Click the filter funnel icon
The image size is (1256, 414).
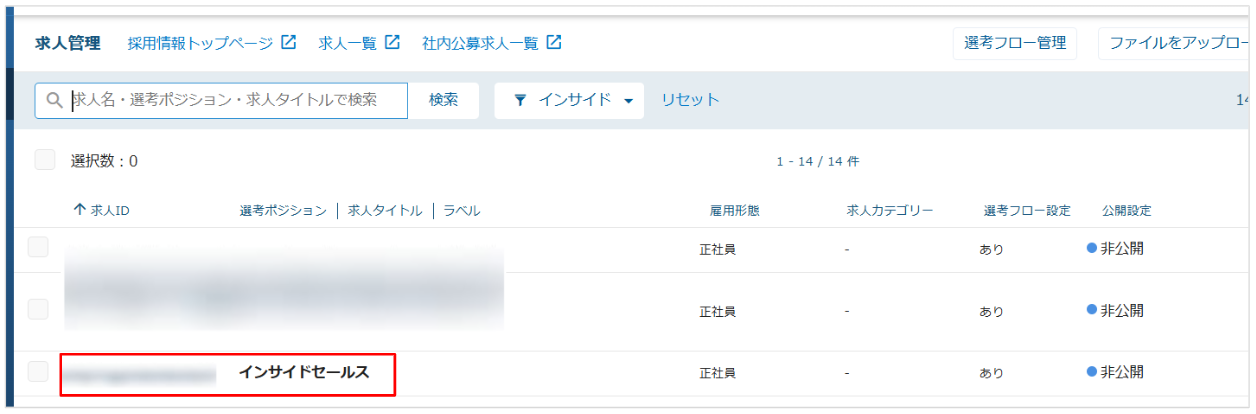pyautogui.click(x=520, y=101)
